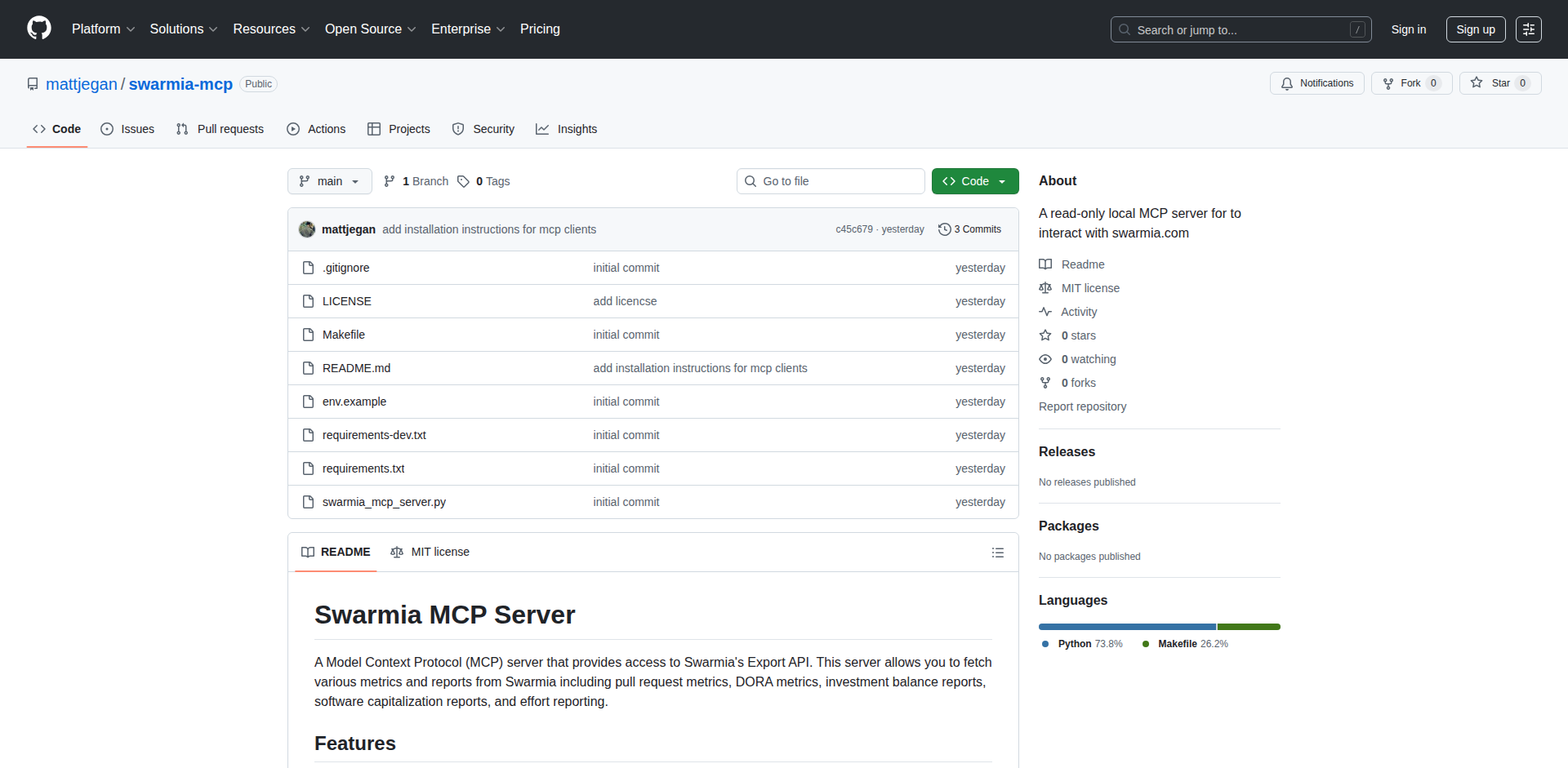Open the main branch selector dropdown
The width and height of the screenshot is (1568, 768).
pos(330,181)
